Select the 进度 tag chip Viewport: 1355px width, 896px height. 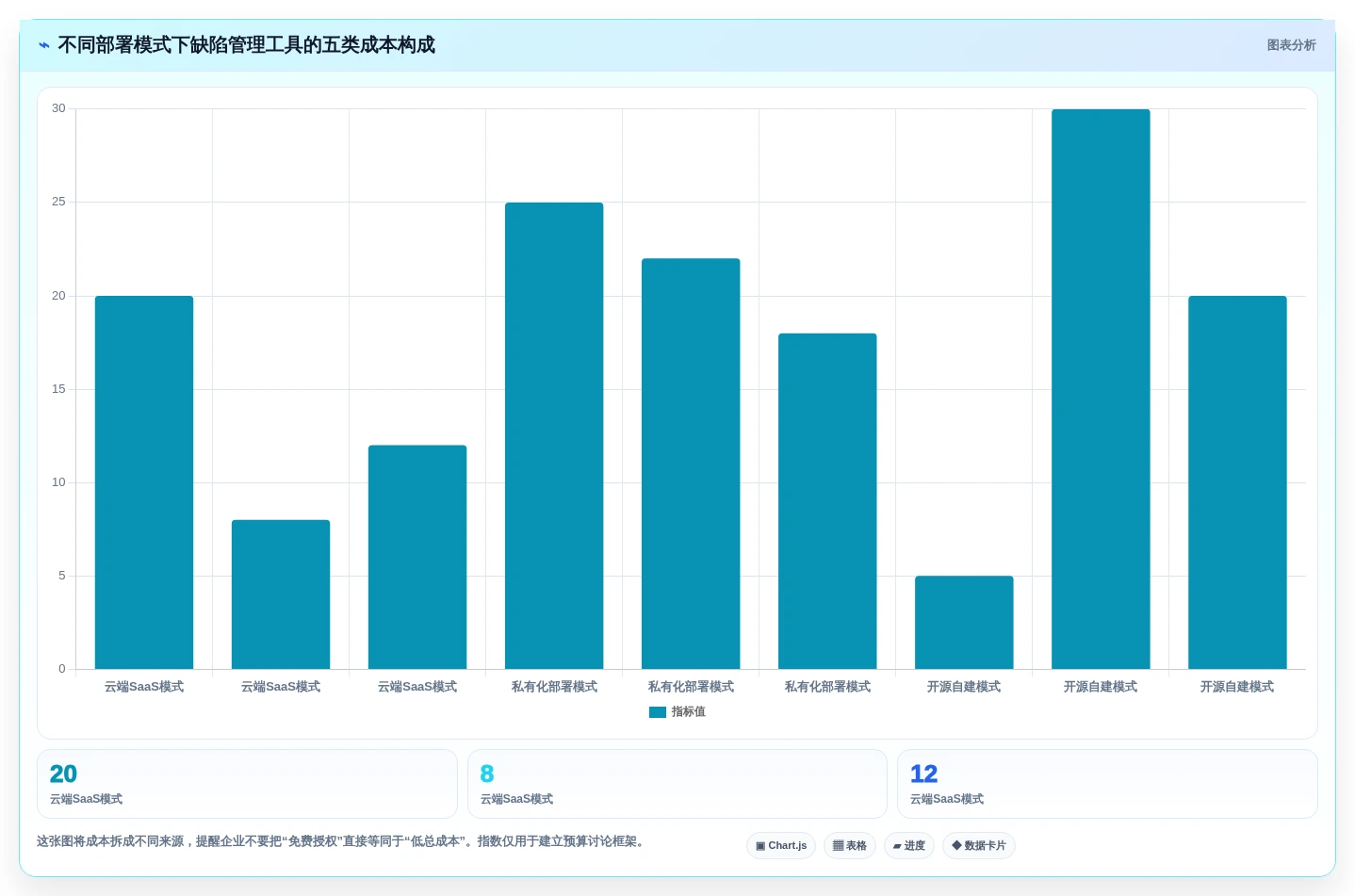click(x=909, y=846)
